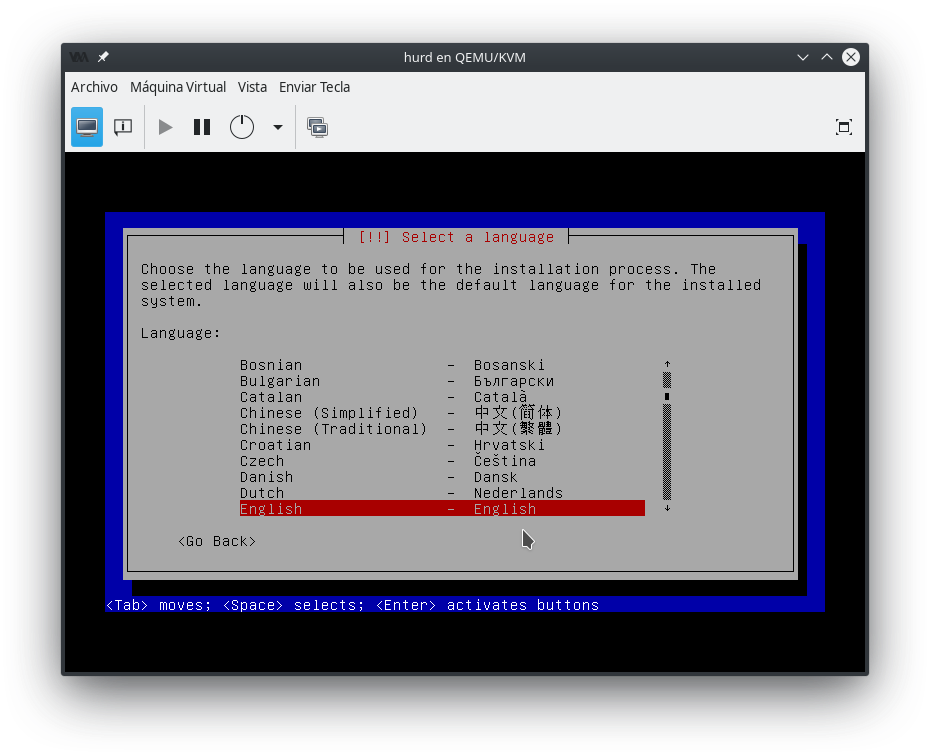The height and width of the screenshot is (755, 930).
Task: Switch the console to fullscreen mode
Action: [843, 127]
